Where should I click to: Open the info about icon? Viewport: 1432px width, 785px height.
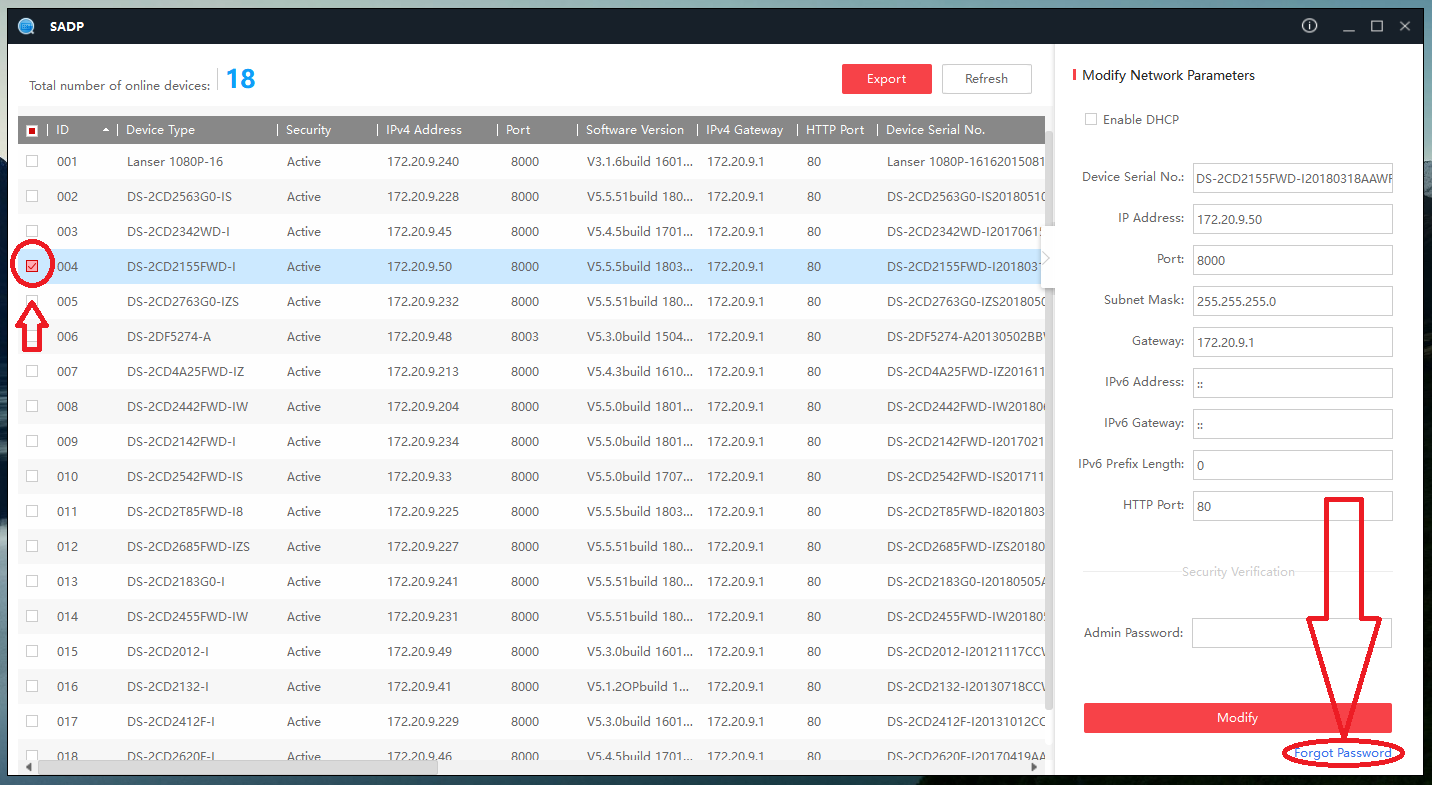(1309, 26)
